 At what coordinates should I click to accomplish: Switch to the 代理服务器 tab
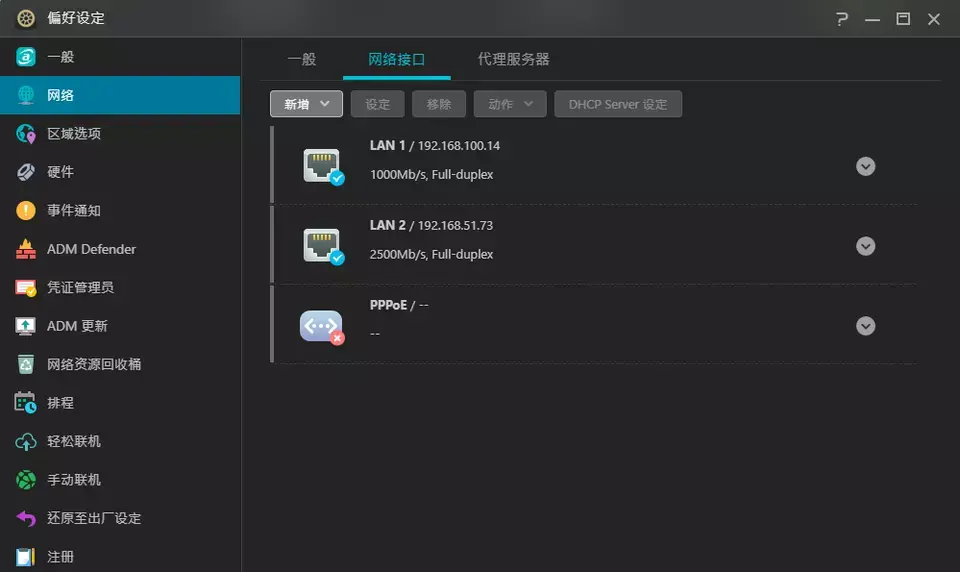click(x=513, y=59)
